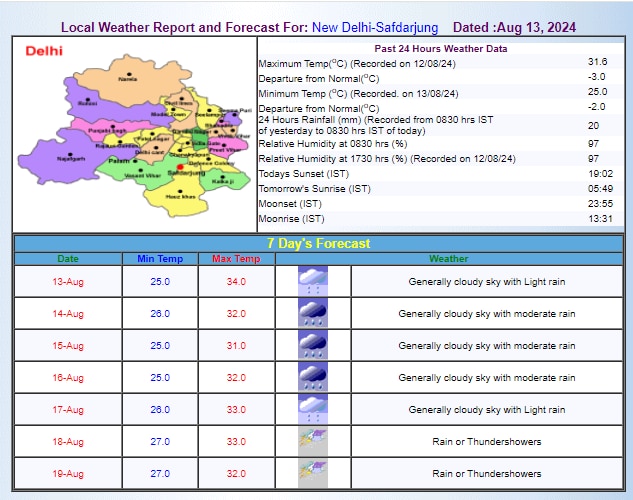Click the 16-Aug moderate rain weather icon

313,377
